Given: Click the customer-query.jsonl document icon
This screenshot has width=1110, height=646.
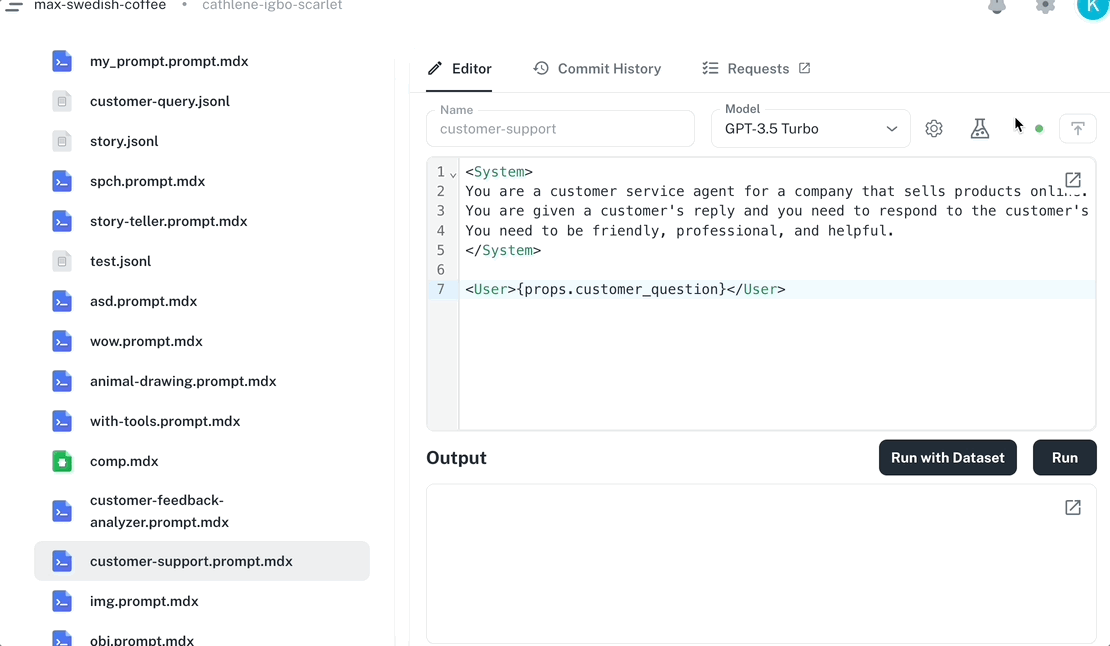Looking at the screenshot, I should (62, 101).
